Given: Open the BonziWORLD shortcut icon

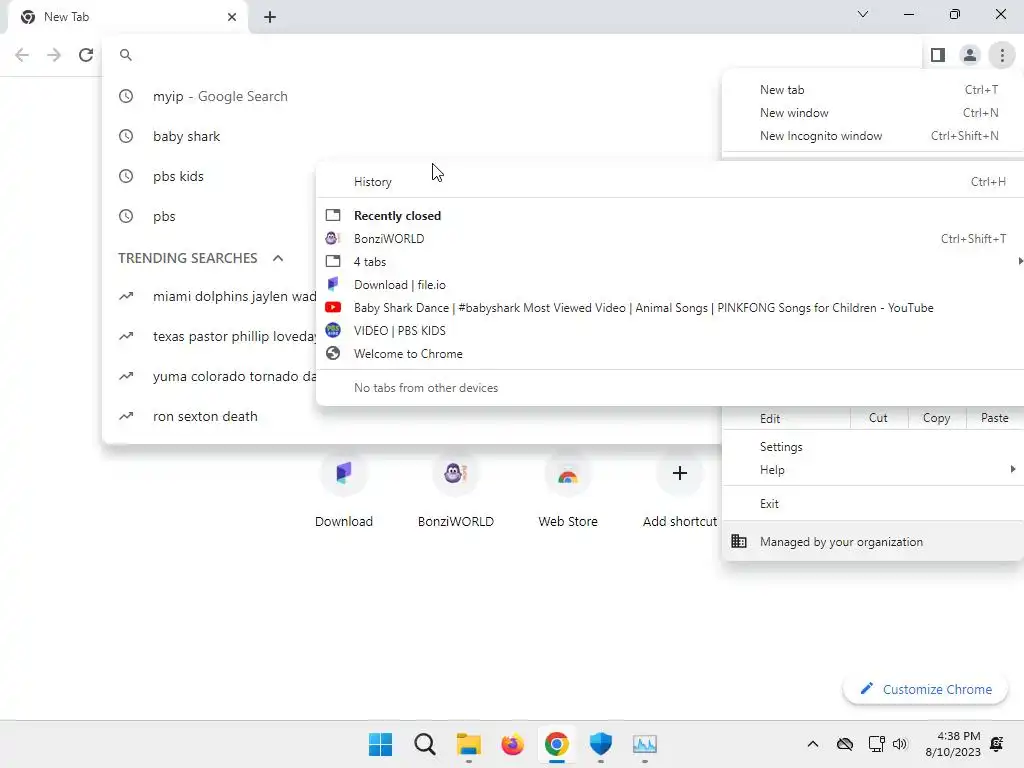Looking at the screenshot, I should [x=456, y=473].
